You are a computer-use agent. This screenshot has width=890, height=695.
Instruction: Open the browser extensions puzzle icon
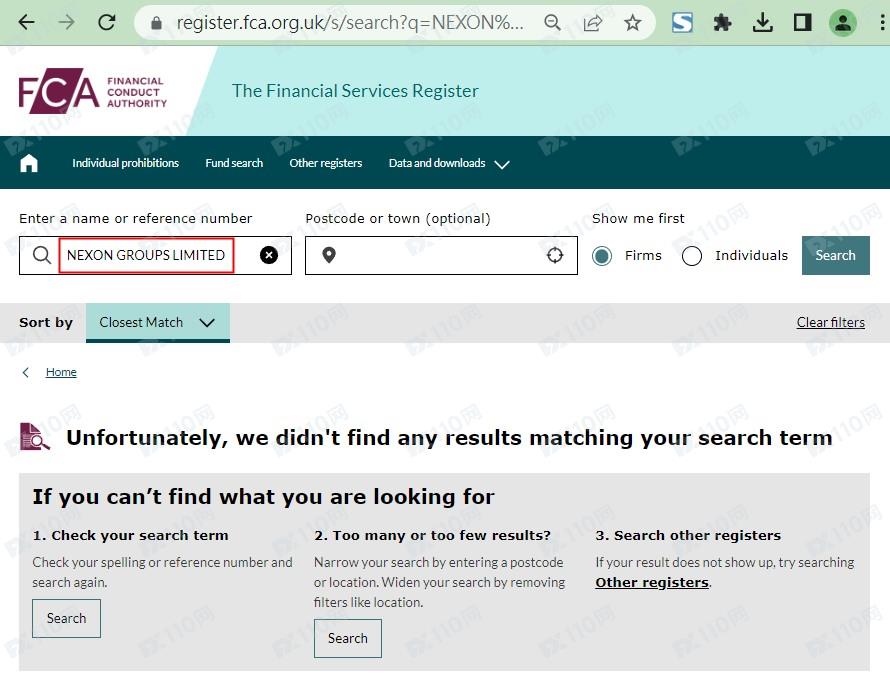[722, 22]
